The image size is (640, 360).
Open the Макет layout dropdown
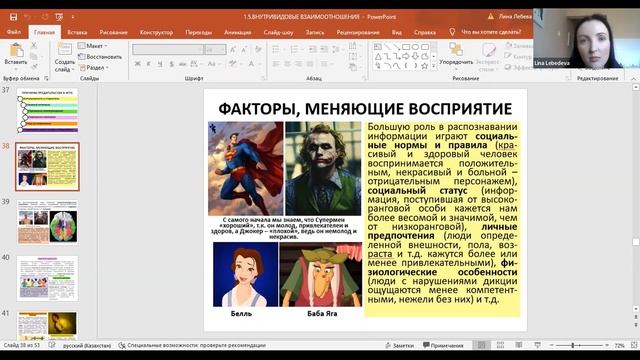(93, 46)
